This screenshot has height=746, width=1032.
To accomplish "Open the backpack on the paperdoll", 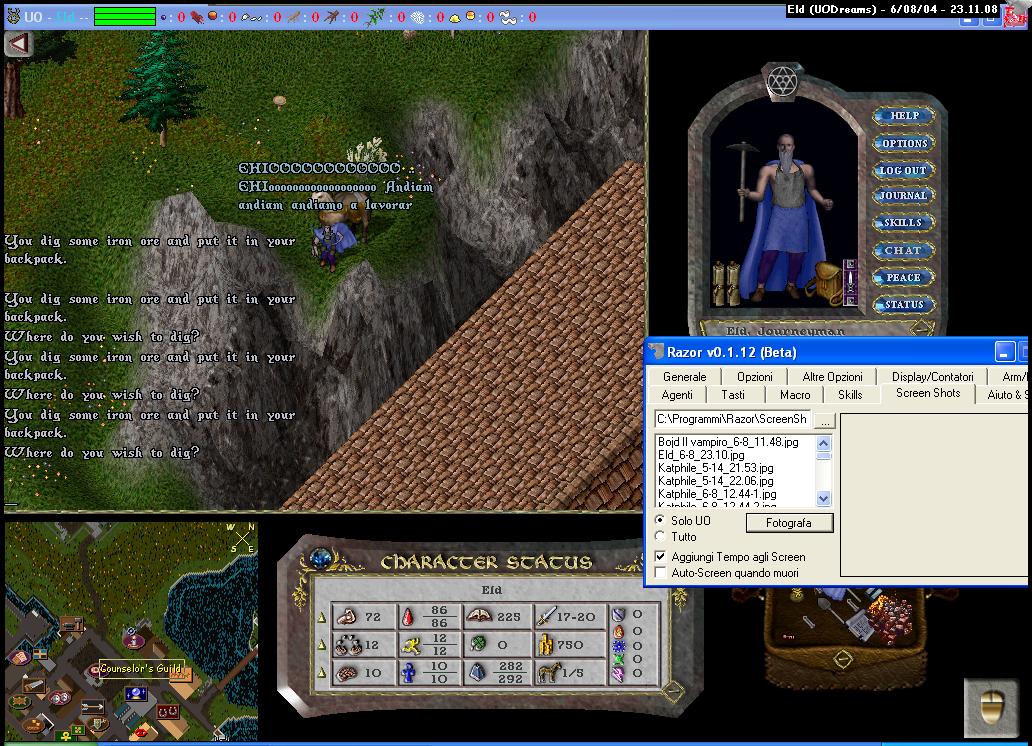I will 823,283.
